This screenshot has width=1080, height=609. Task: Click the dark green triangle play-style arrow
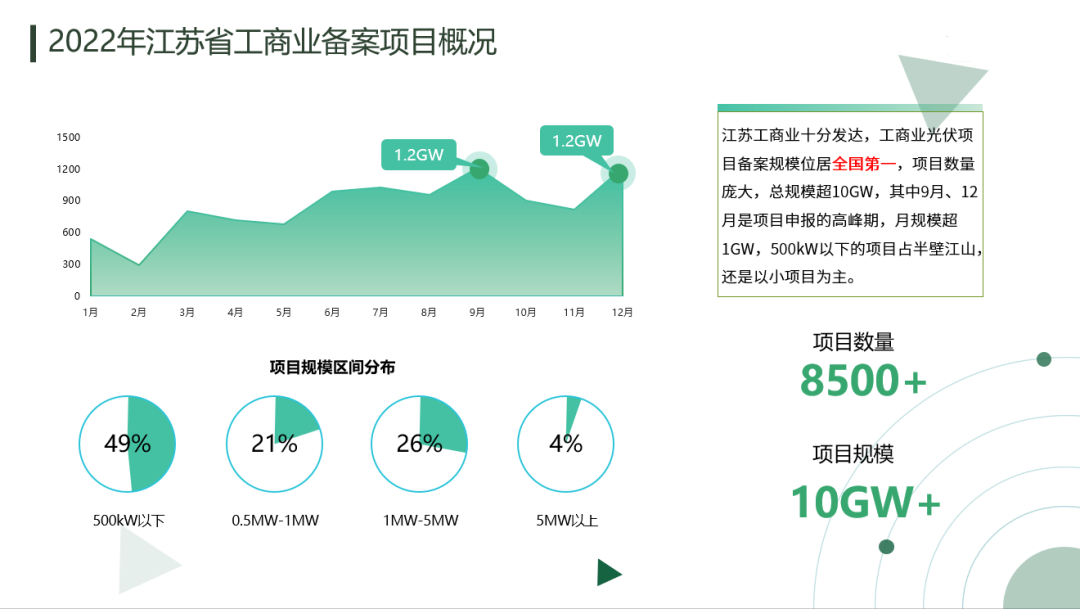tap(607, 573)
